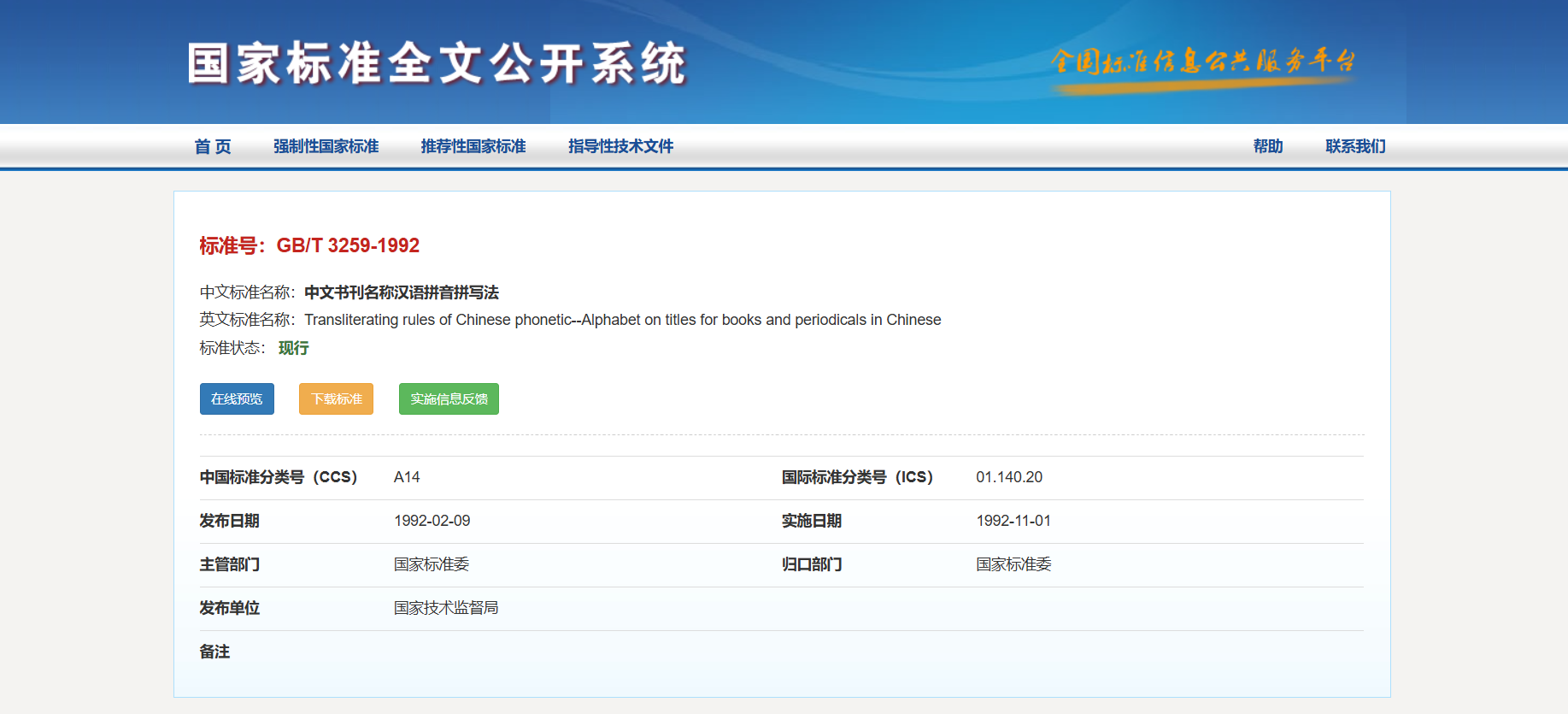Click the green 现行 status label
Viewport: 1568px width, 714px height.
coord(293,348)
